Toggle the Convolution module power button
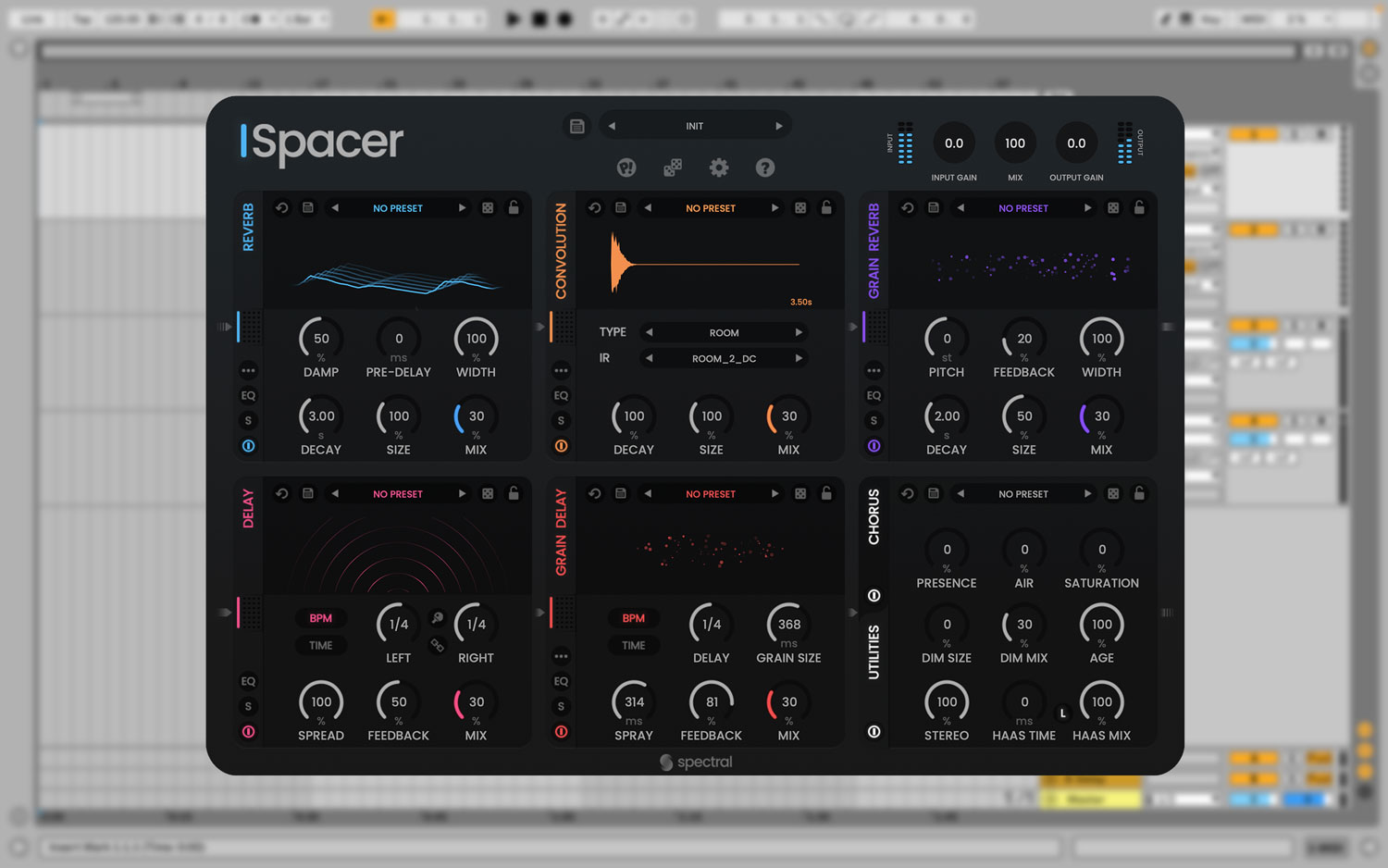Screen dimensions: 1388x868 [561, 445]
